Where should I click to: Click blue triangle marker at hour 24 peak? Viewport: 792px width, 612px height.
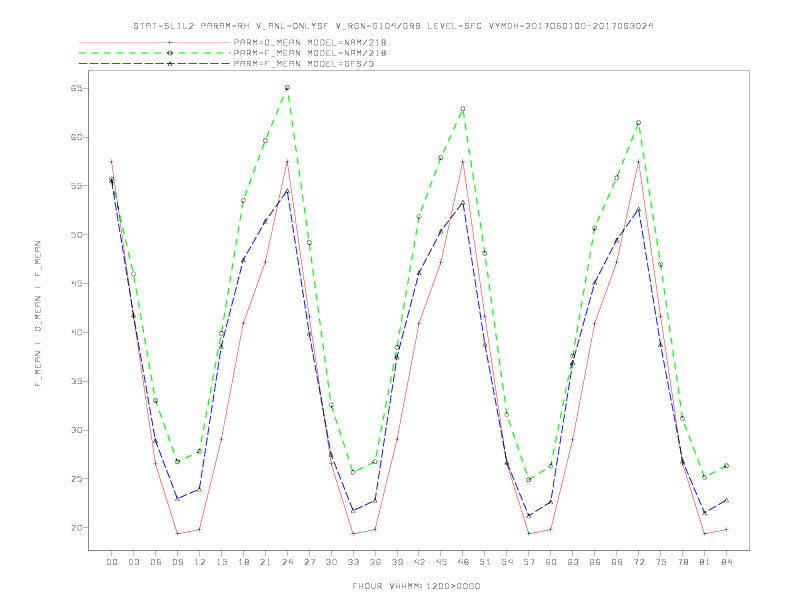coord(287,191)
